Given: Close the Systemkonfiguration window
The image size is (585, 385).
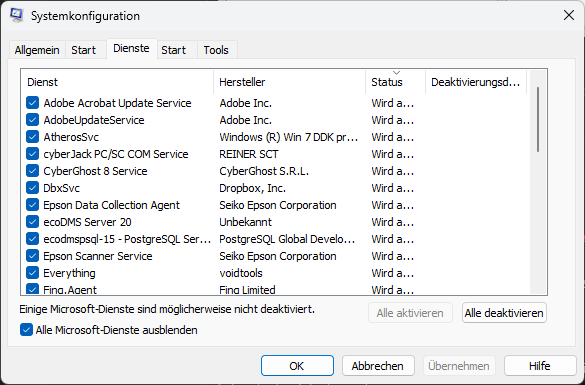Looking at the screenshot, I should tap(569, 15).
